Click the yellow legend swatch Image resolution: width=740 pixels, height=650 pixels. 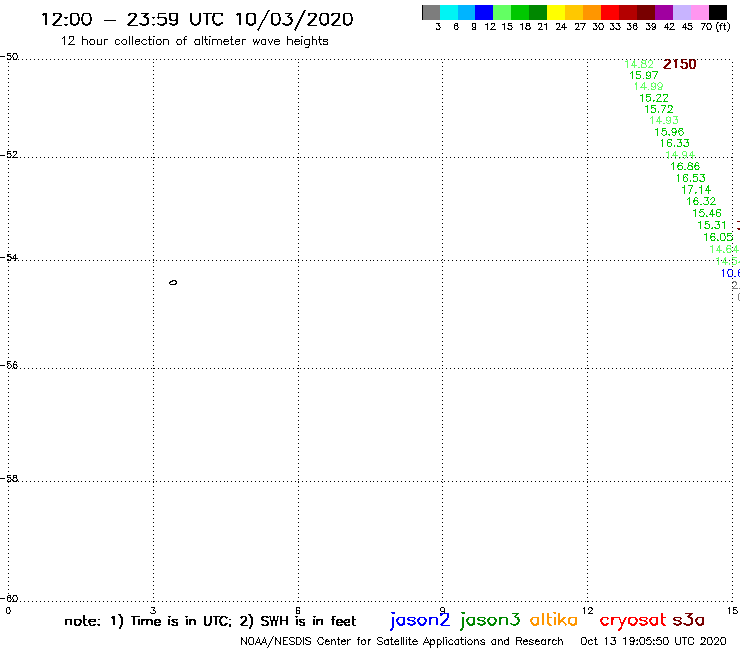(x=556, y=12)
